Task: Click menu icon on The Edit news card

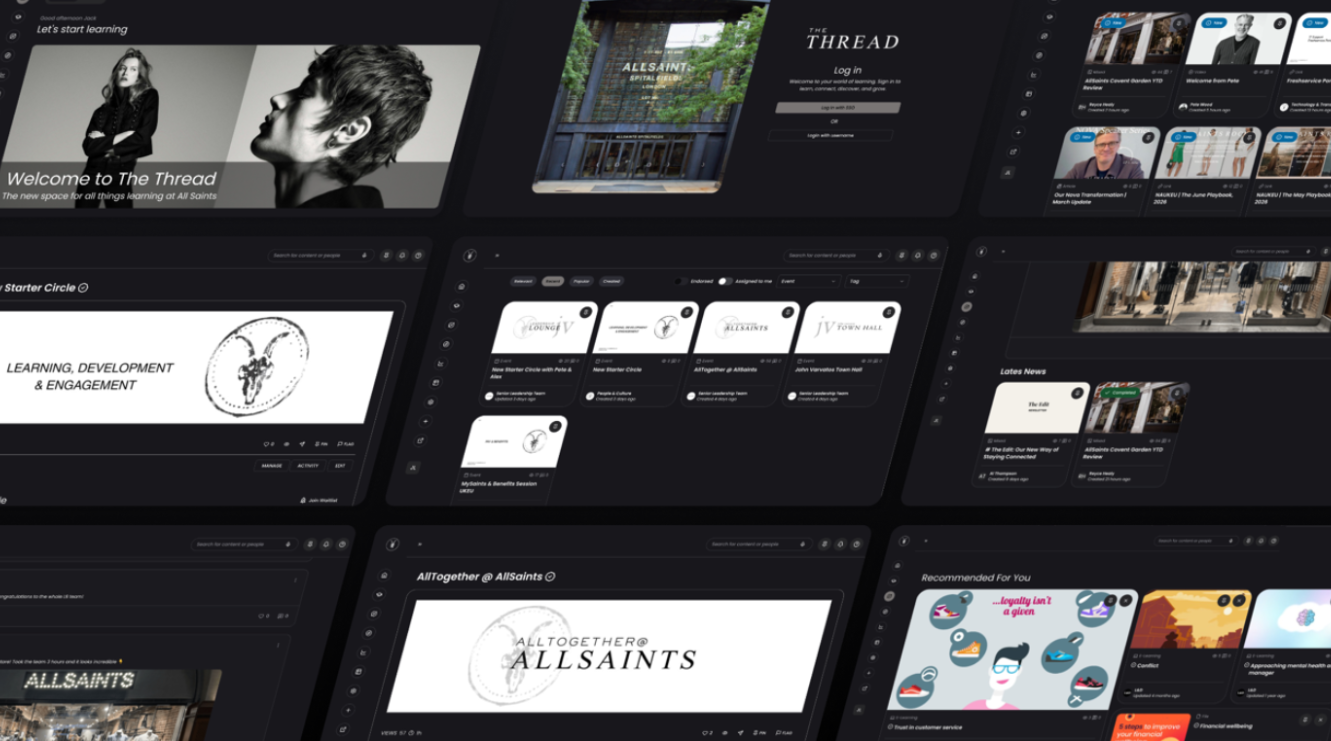Action: click(1077, 393)
